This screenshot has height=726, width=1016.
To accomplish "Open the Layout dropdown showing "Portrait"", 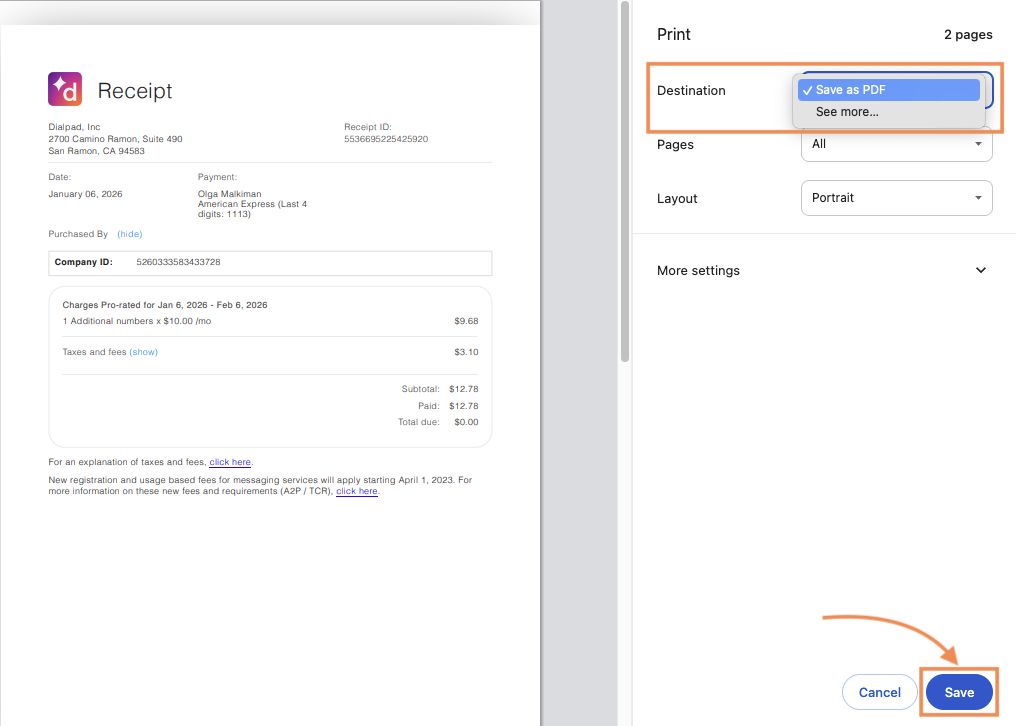I will tap(896, 197).
